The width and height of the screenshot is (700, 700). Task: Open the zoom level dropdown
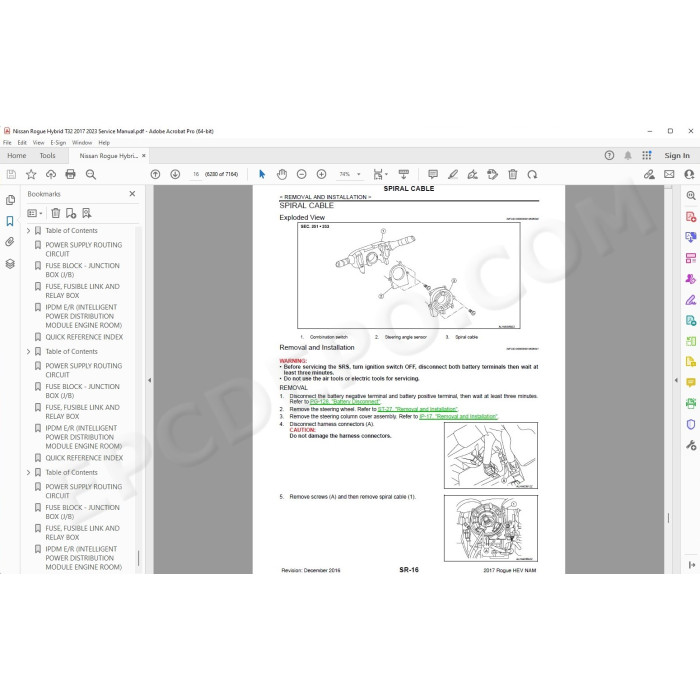click(x=358, y=174)
